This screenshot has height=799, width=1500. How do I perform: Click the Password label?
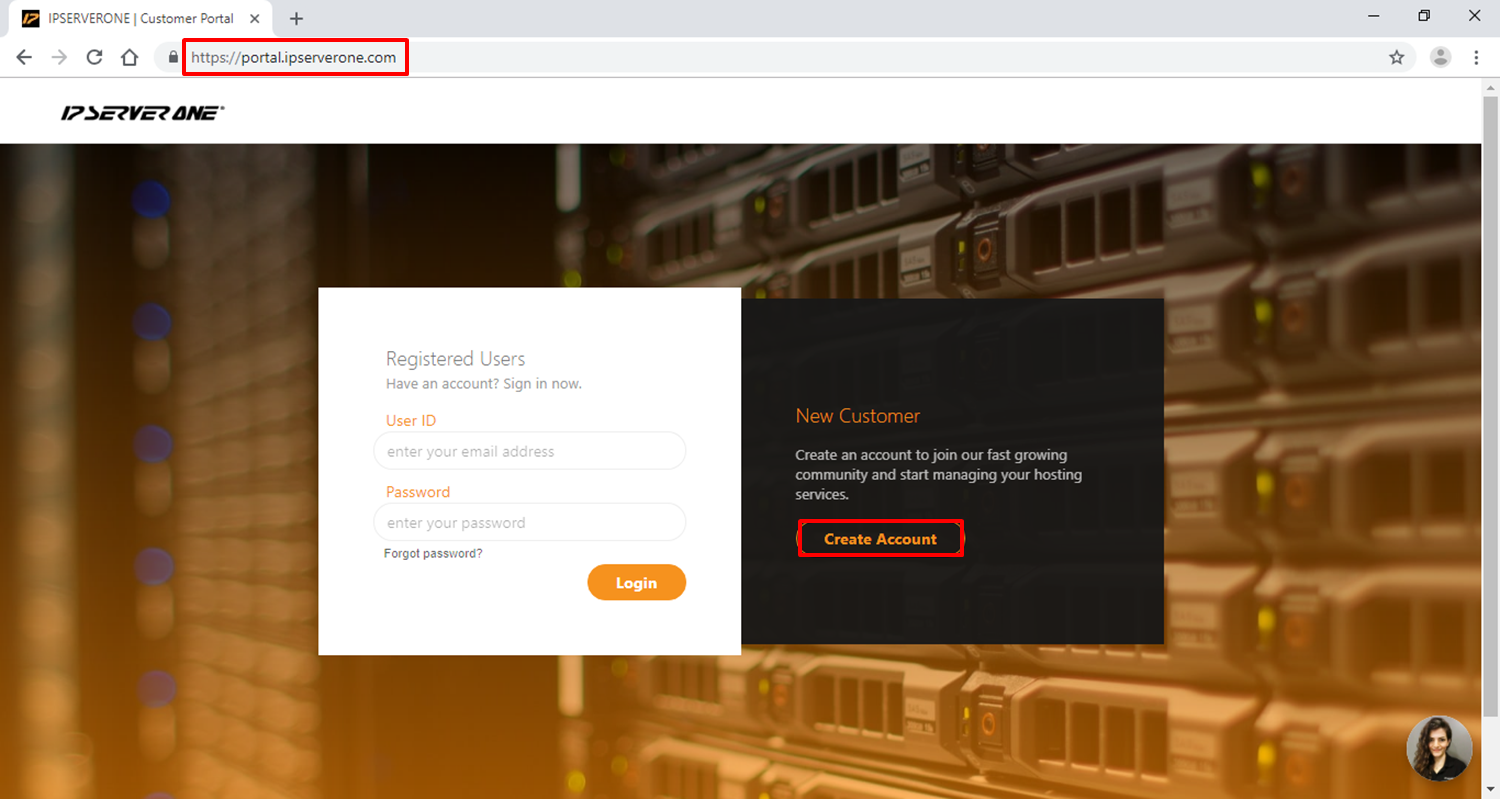[x=418, y=492]
